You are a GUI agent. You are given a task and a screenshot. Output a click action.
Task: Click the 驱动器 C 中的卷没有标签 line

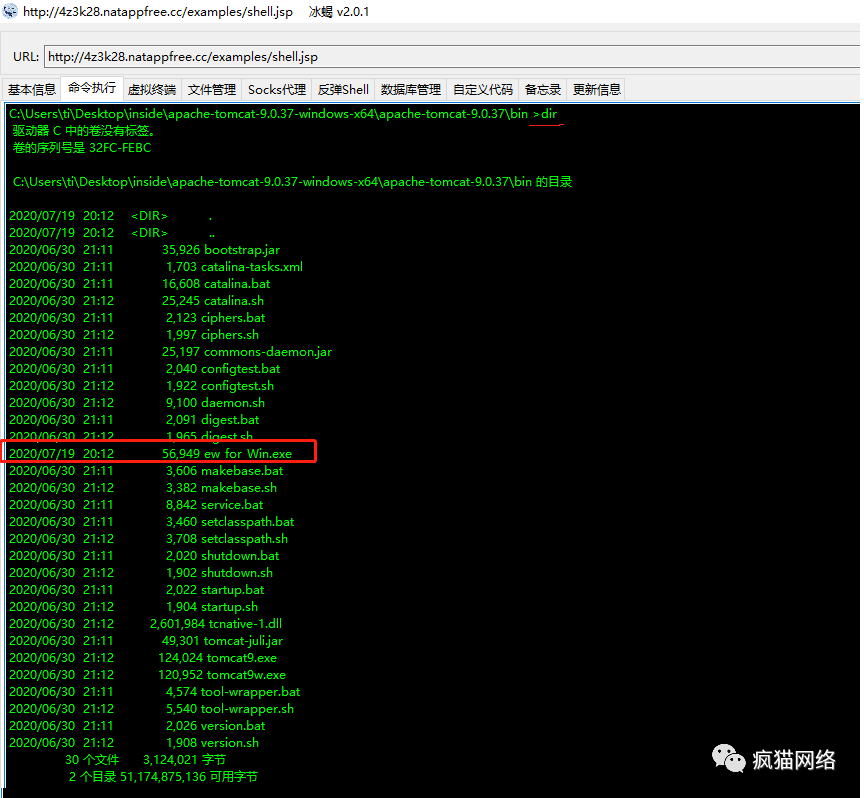pos(84,131)
